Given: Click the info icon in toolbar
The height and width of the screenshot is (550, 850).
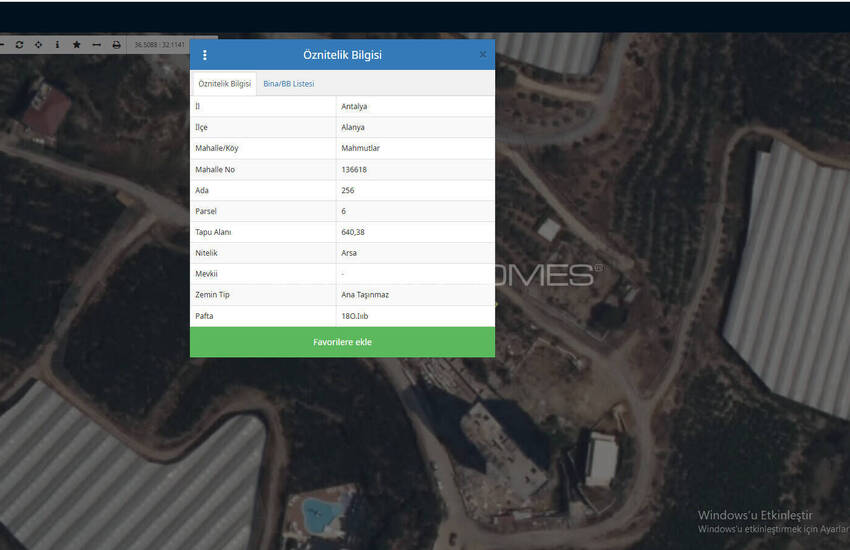Looking at the screenshot, I should pos(57,45).
